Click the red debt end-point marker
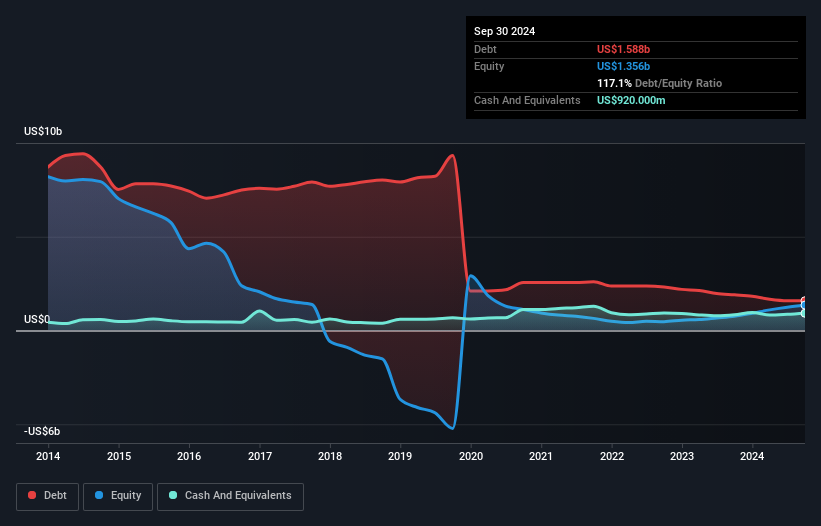 pyautogui.click(x=804, y=300)
